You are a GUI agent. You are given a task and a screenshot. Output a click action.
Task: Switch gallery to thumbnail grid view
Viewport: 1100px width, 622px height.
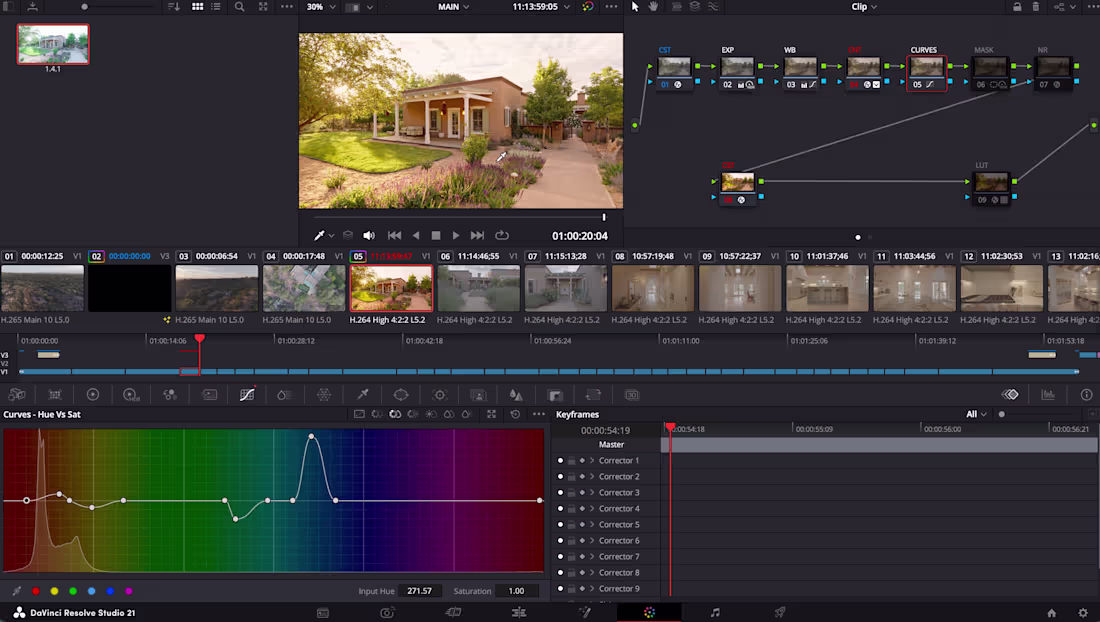pyautogui.click(x=198, y=6)
